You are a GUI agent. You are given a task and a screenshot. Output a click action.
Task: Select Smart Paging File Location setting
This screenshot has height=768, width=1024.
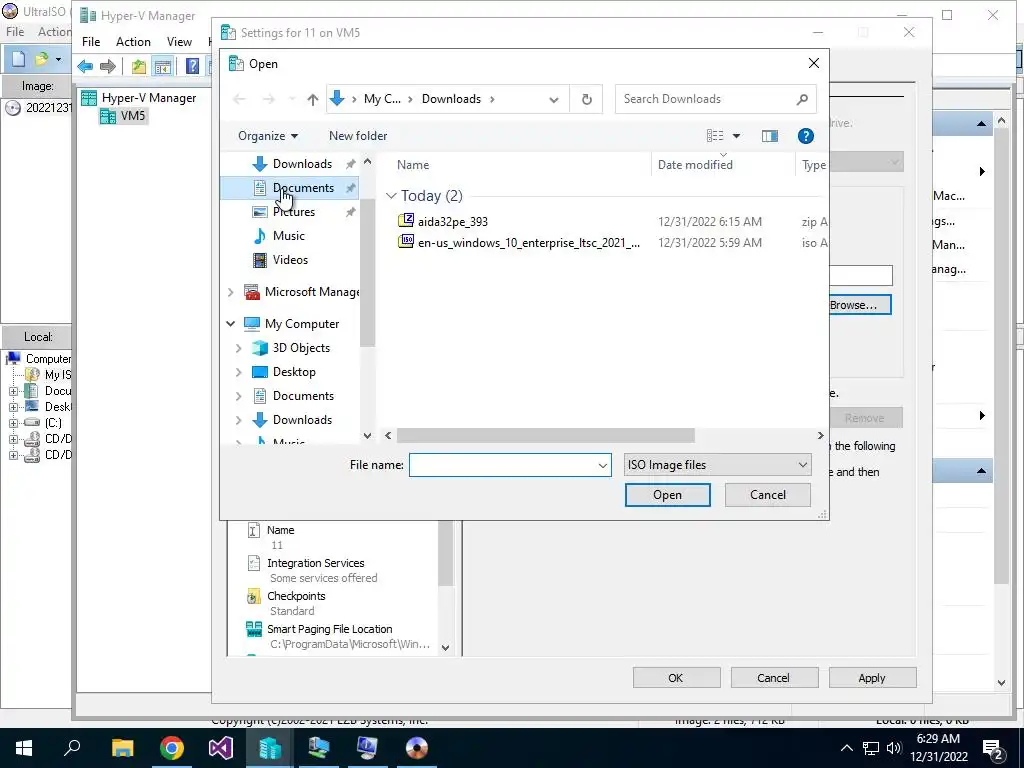coord(329,629)
